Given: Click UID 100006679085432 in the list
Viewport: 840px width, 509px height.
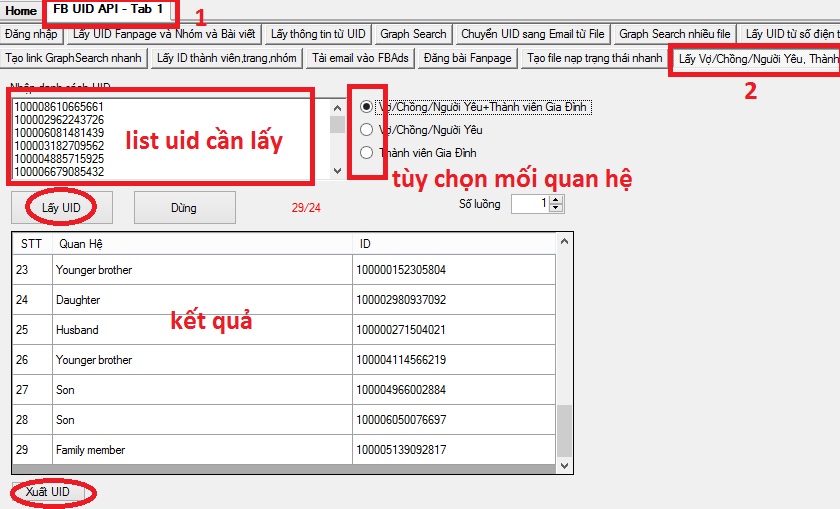Looking at the screenshot, I should pos(59,172).
